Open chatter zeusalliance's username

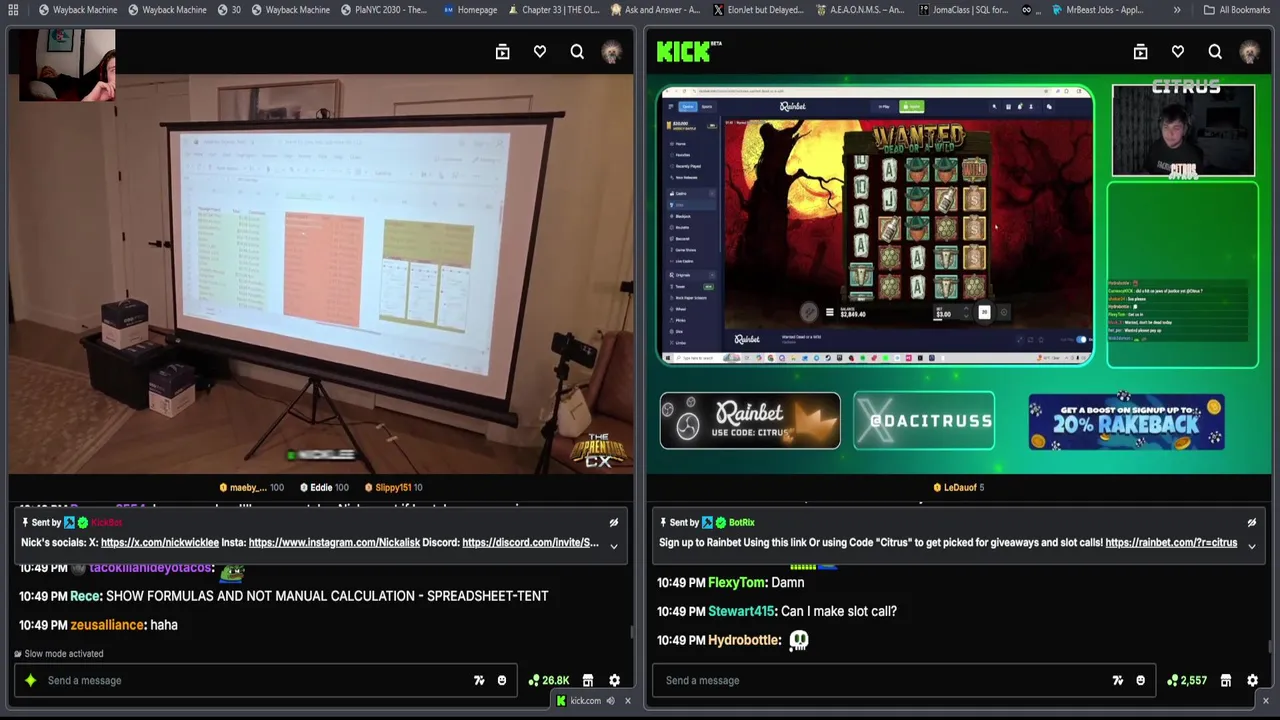tap(107, 625)
